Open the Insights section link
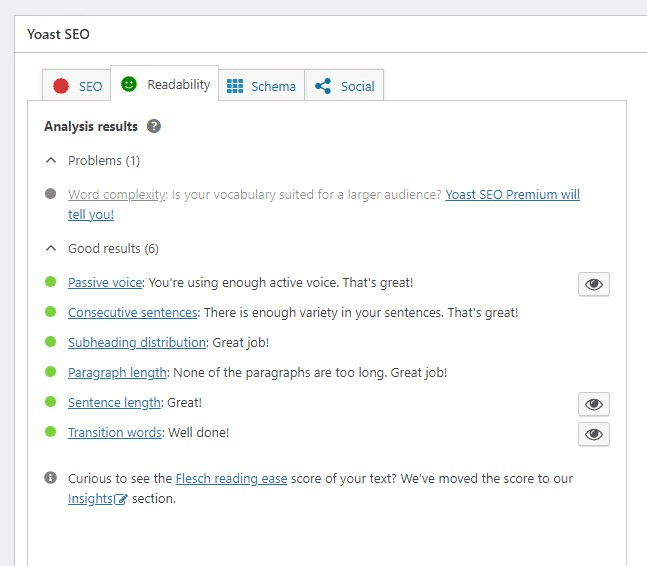 [98, 499]
